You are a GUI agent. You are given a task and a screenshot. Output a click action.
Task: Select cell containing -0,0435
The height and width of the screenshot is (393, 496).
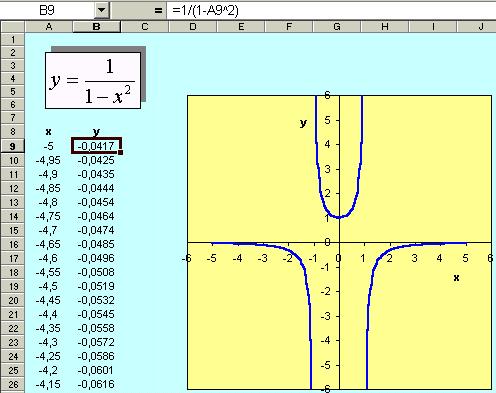pyautogui.click(x=96, y=174)
